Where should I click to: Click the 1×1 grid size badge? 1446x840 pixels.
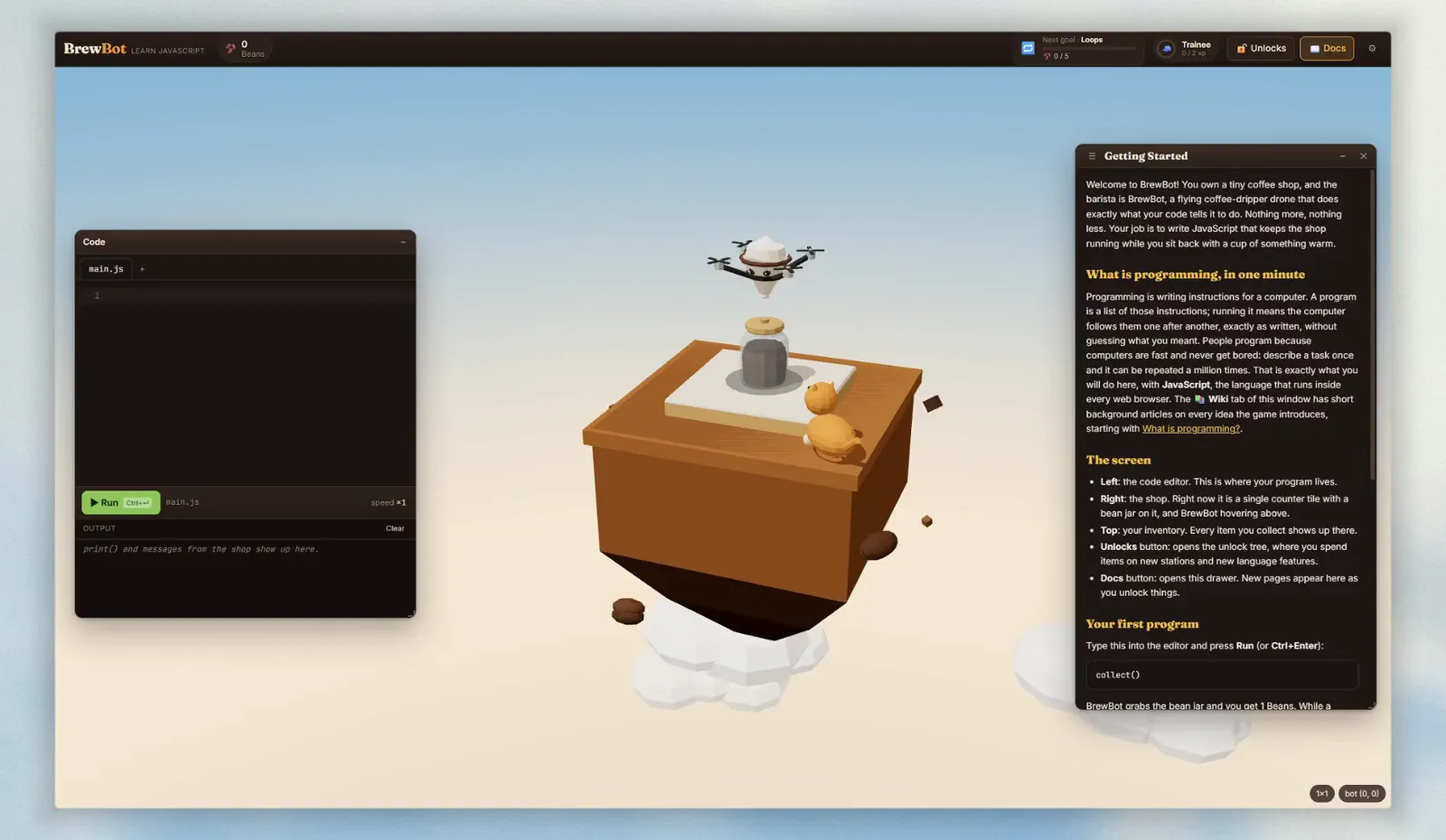click(1321, 794)
